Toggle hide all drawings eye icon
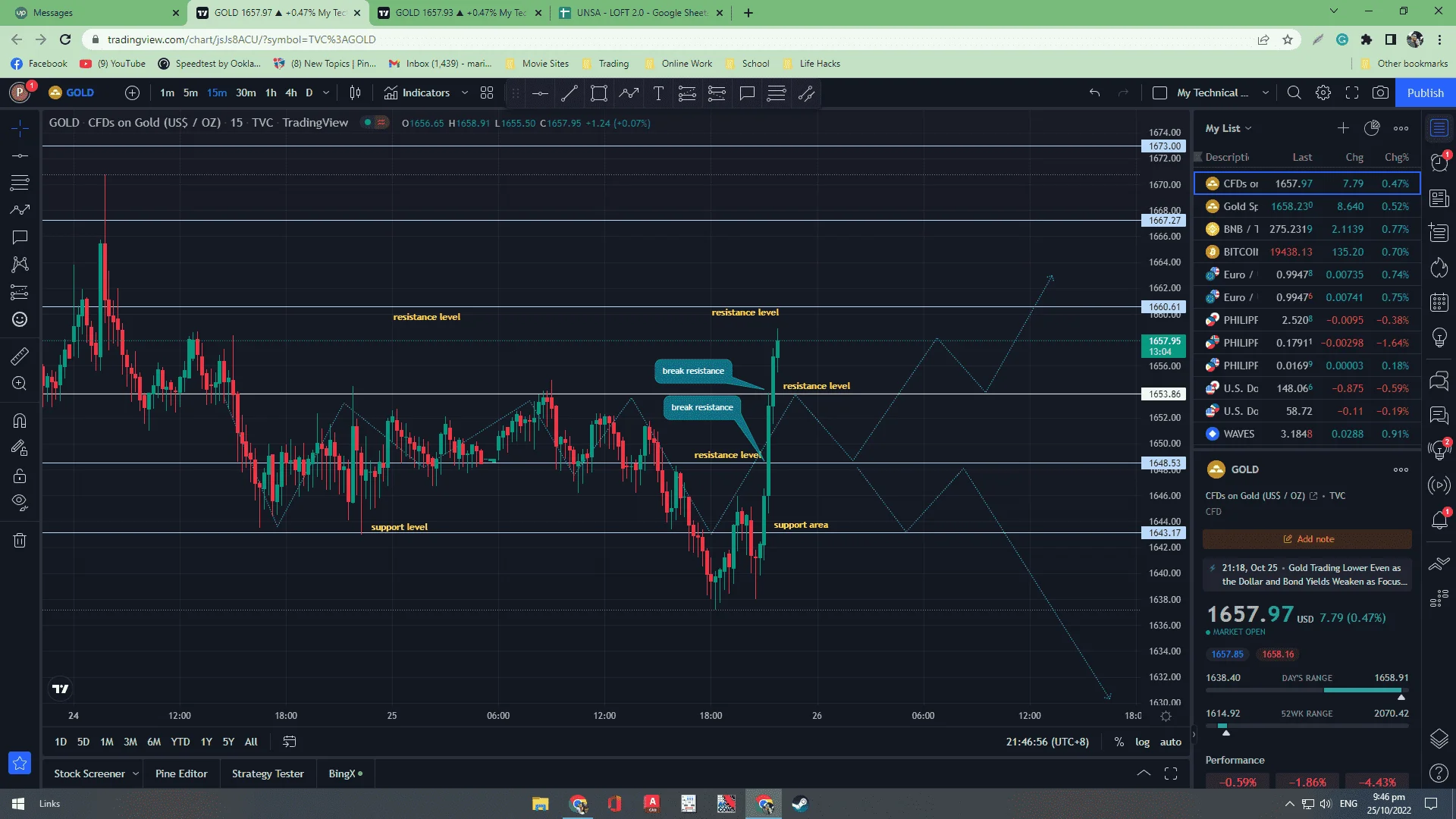Image resolution: width=1456 pixels, height=819 pixels. [x=20, y=502]
